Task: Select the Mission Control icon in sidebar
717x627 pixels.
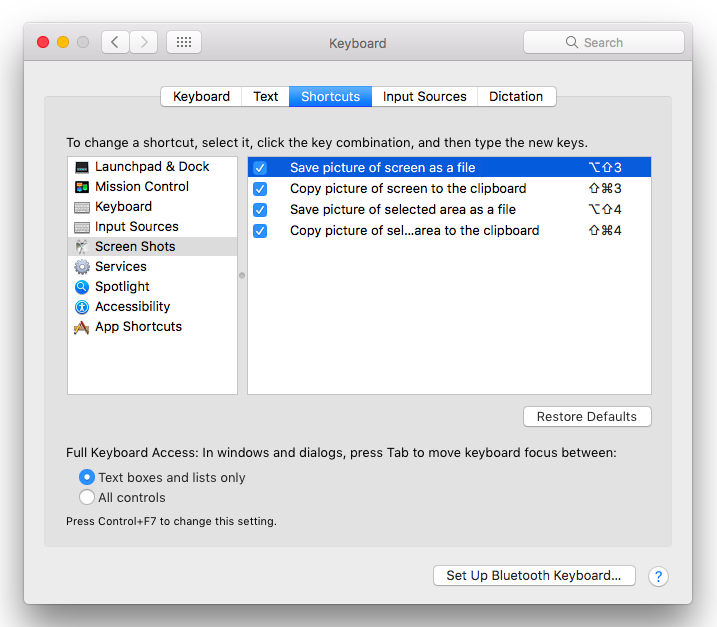Action: 82,187
